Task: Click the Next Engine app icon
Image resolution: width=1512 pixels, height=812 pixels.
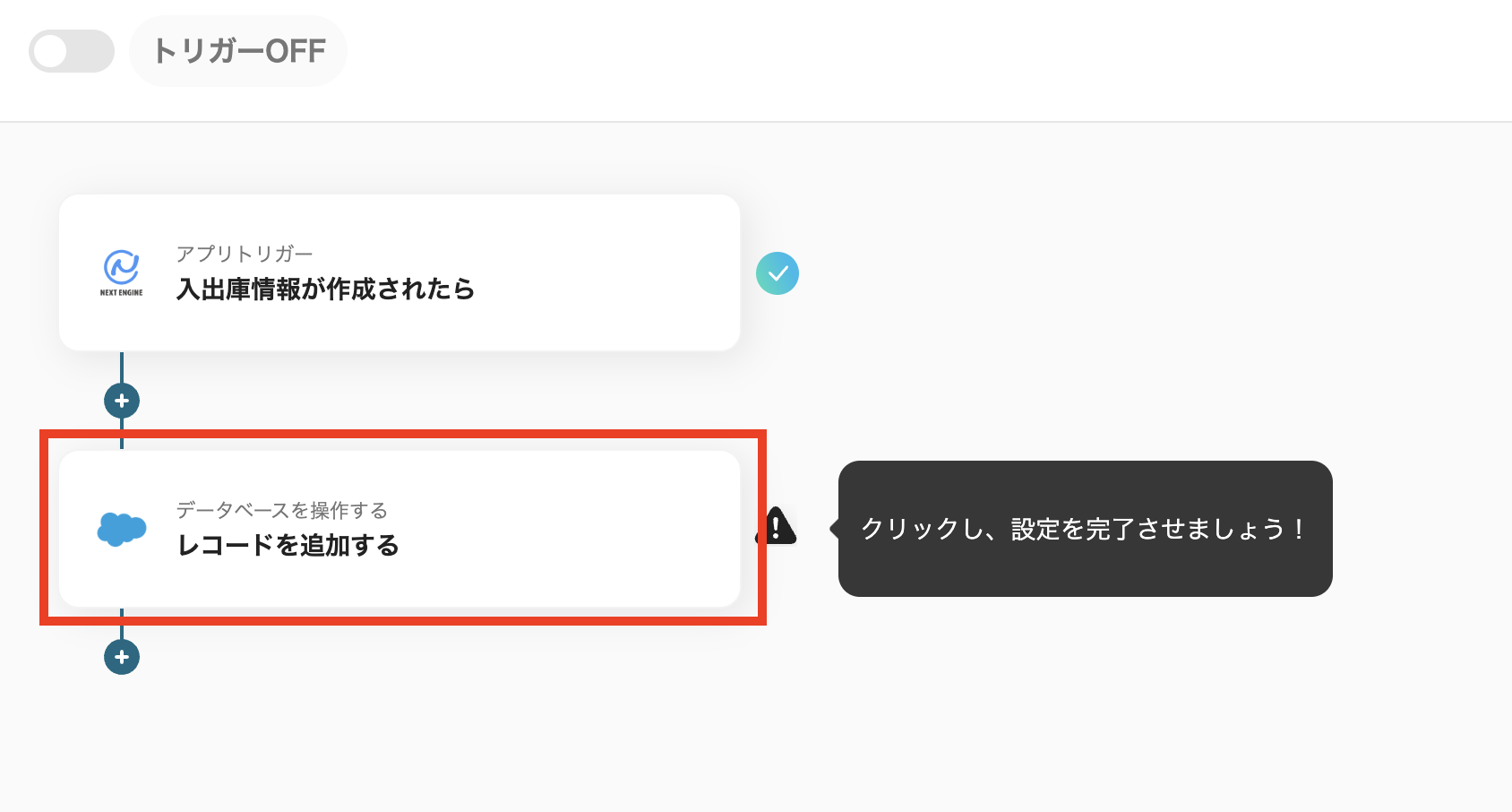Action: click(121, 269)
